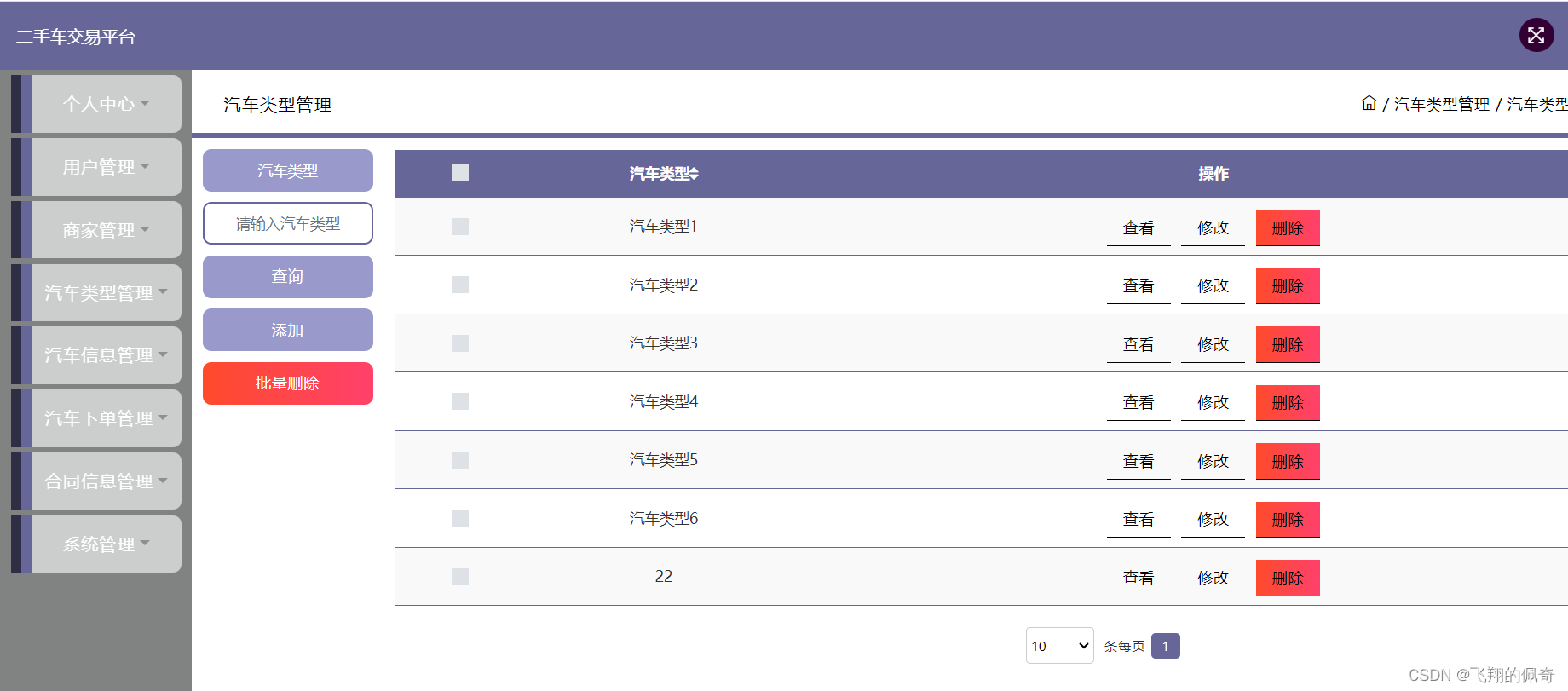Click the fullscreen toggle icon in header
This screenshot has width=1568, height=691.
point(1536,35)
